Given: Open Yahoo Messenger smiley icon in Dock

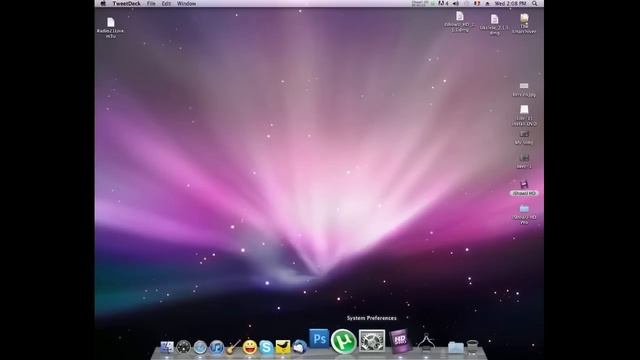Looking at the screenshot, I should click(249, 347).
